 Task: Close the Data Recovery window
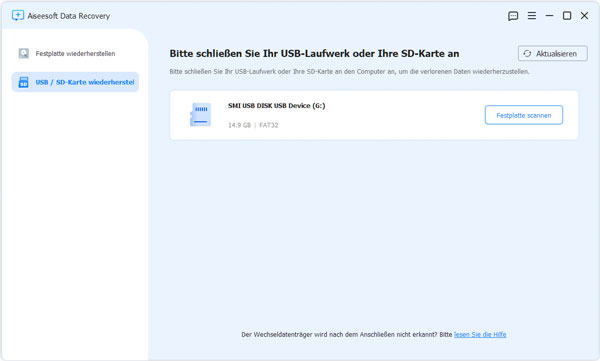584,16
